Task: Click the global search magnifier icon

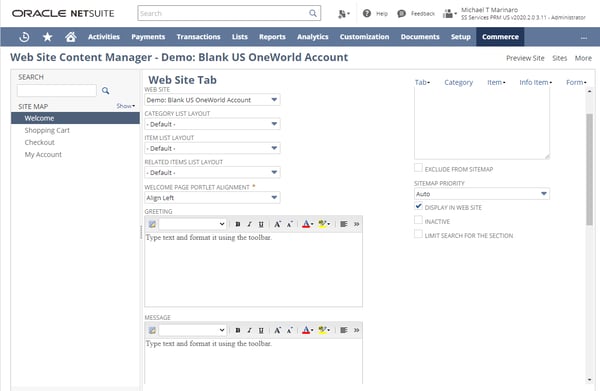Action: point(313,13)
